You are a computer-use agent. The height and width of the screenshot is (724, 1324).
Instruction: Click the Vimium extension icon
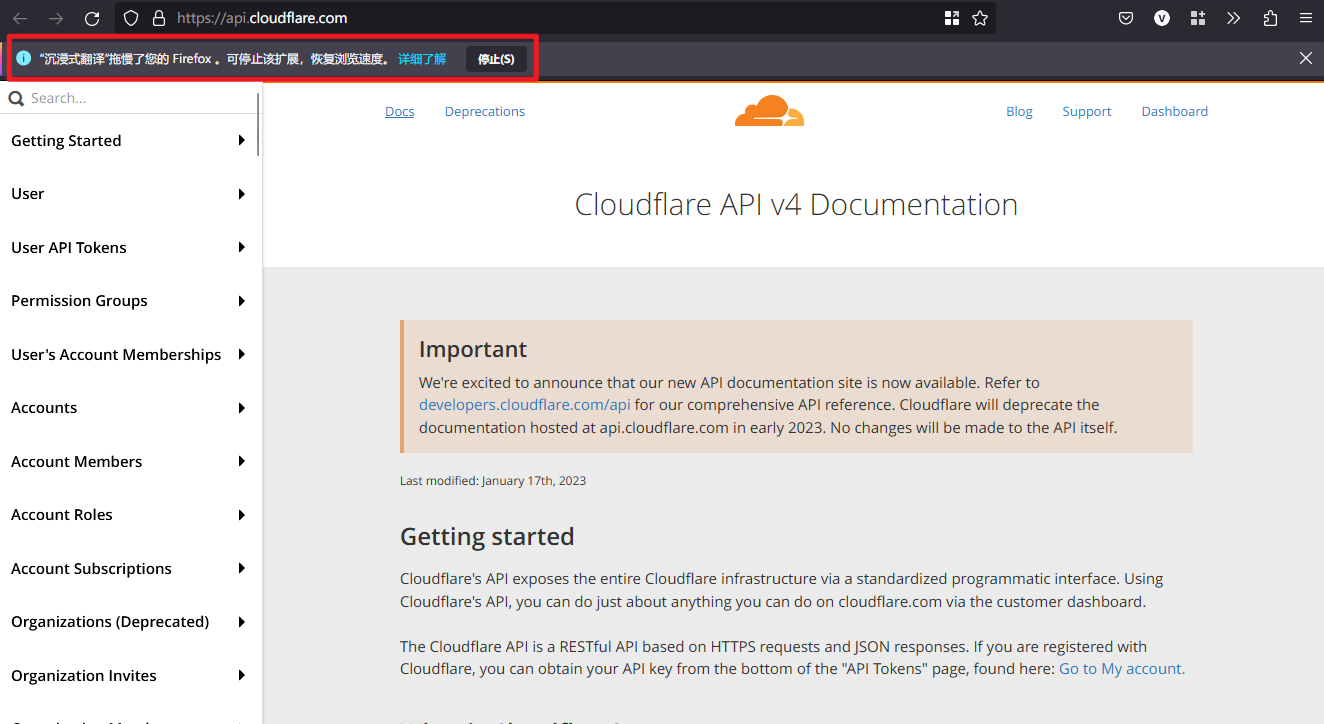pos(1162,18)
